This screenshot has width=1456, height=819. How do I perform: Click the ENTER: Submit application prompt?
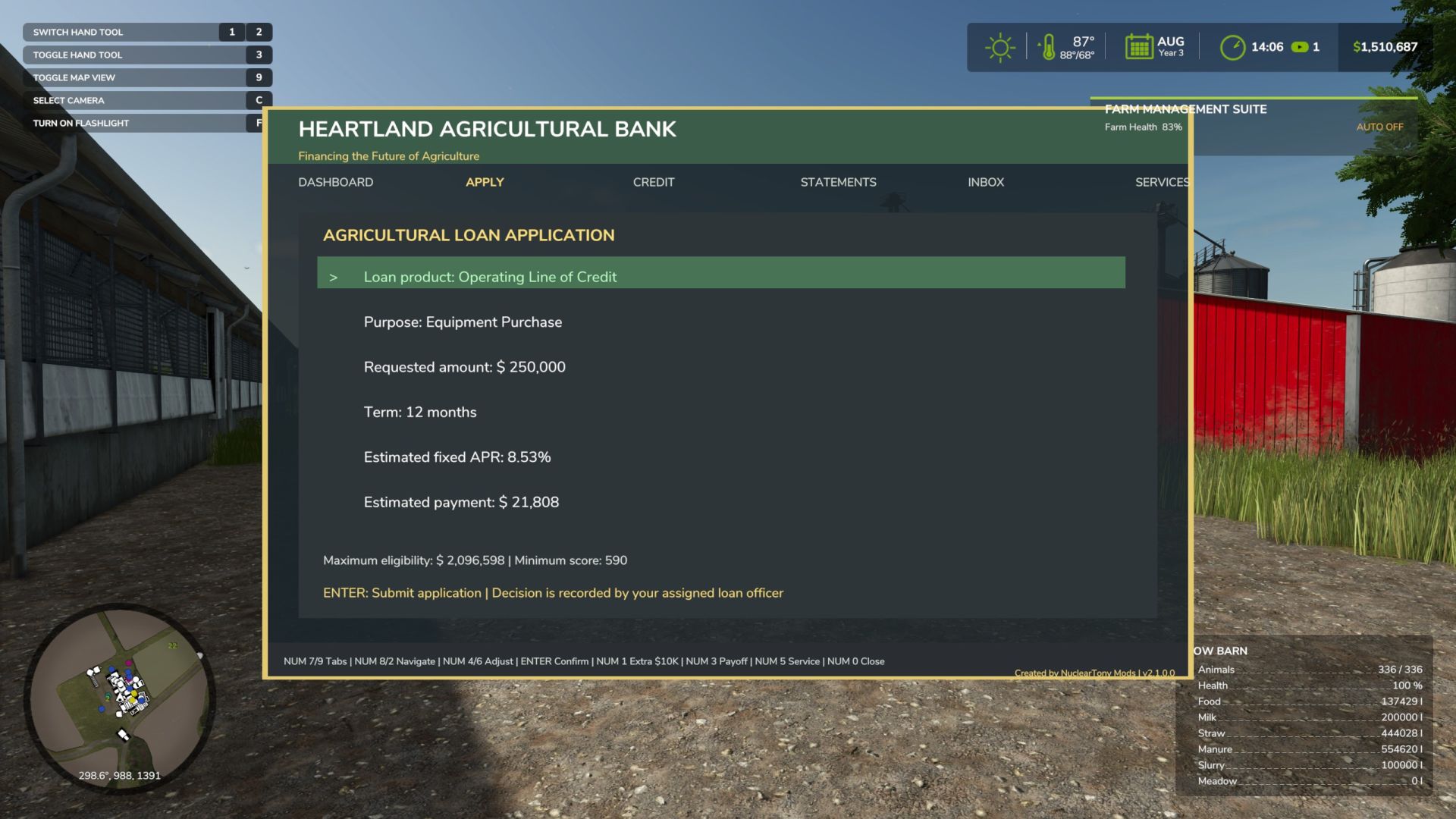tap(402, 593)
